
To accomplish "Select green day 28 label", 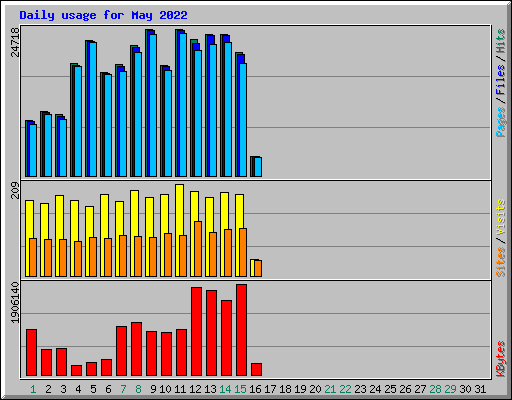I will coord(435,389).
